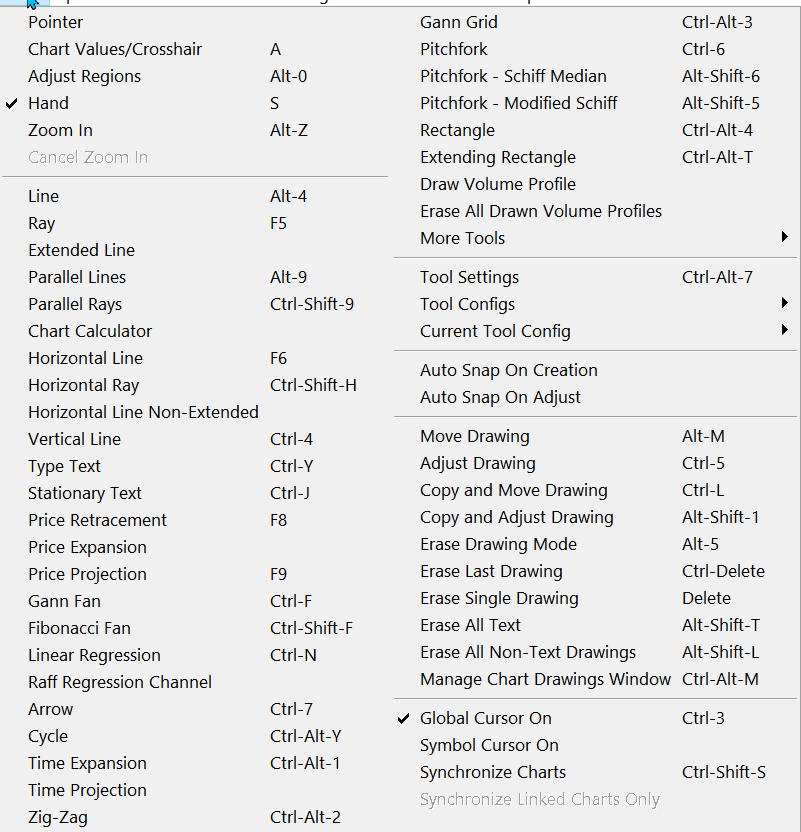Choose Chart Values/Crosshair tool
This screenshot has height=832, width=801.
click(115, 49)
